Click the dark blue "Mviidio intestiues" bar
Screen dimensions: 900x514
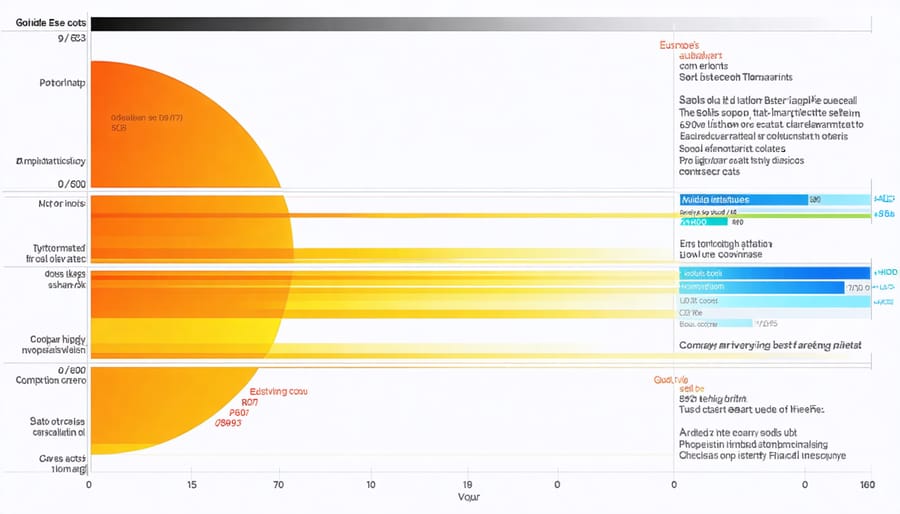tap(743, 200)
